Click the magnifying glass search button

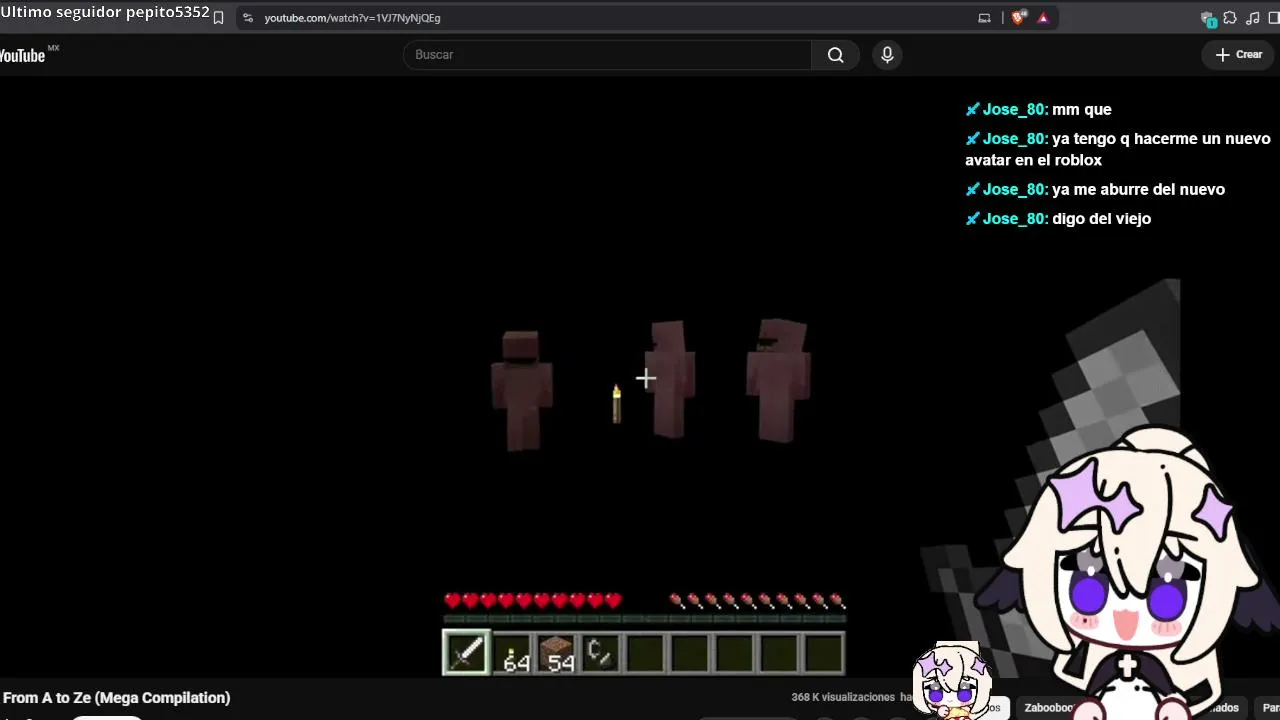click(836, 55)
